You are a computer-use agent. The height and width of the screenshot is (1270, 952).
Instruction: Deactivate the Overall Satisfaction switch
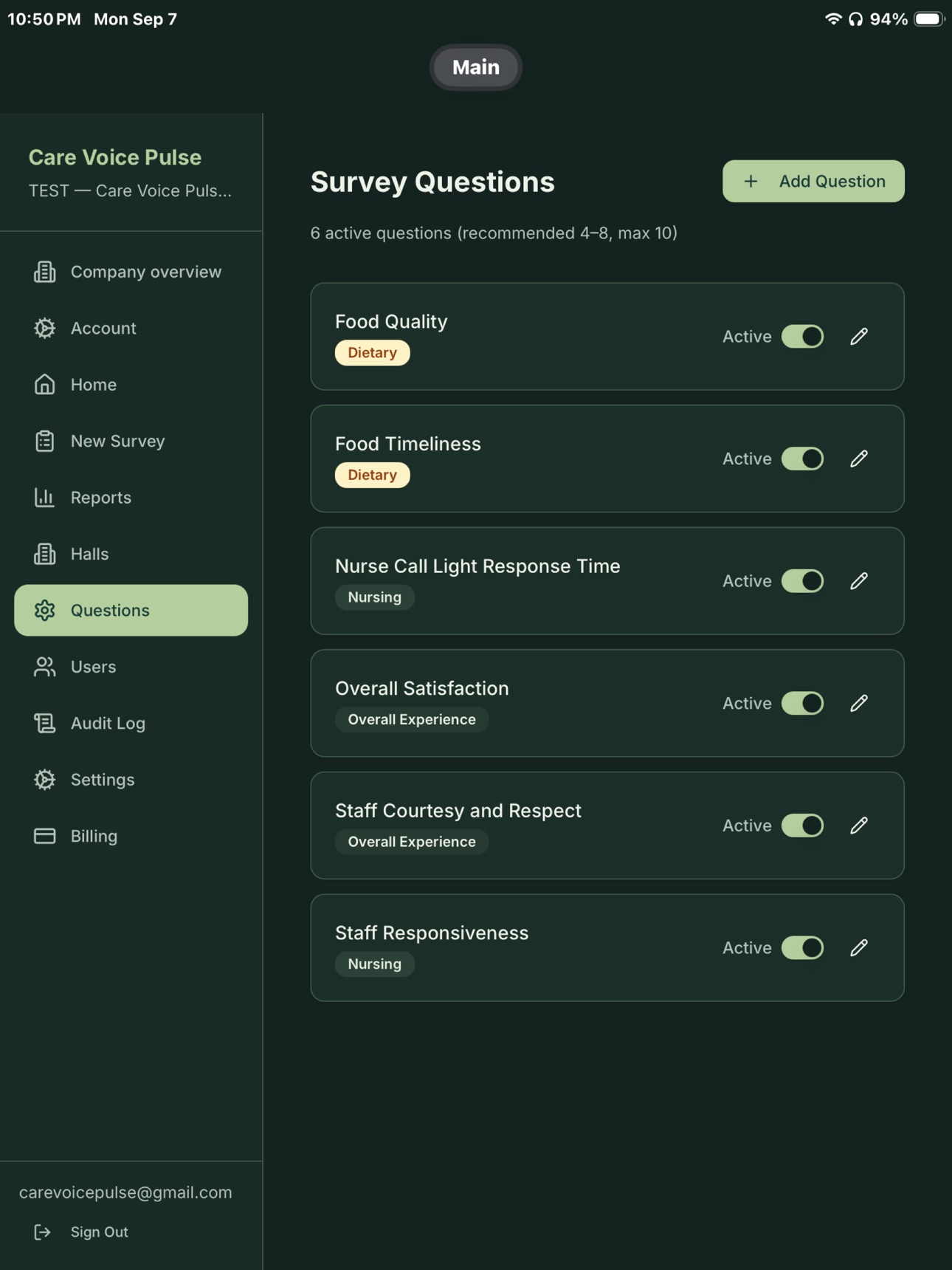[803, 703]
